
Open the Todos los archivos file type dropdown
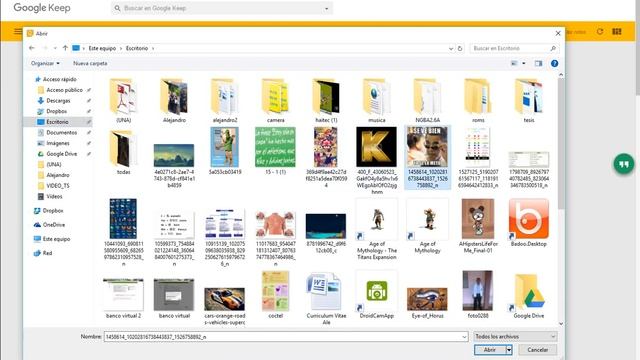[515, 336]
